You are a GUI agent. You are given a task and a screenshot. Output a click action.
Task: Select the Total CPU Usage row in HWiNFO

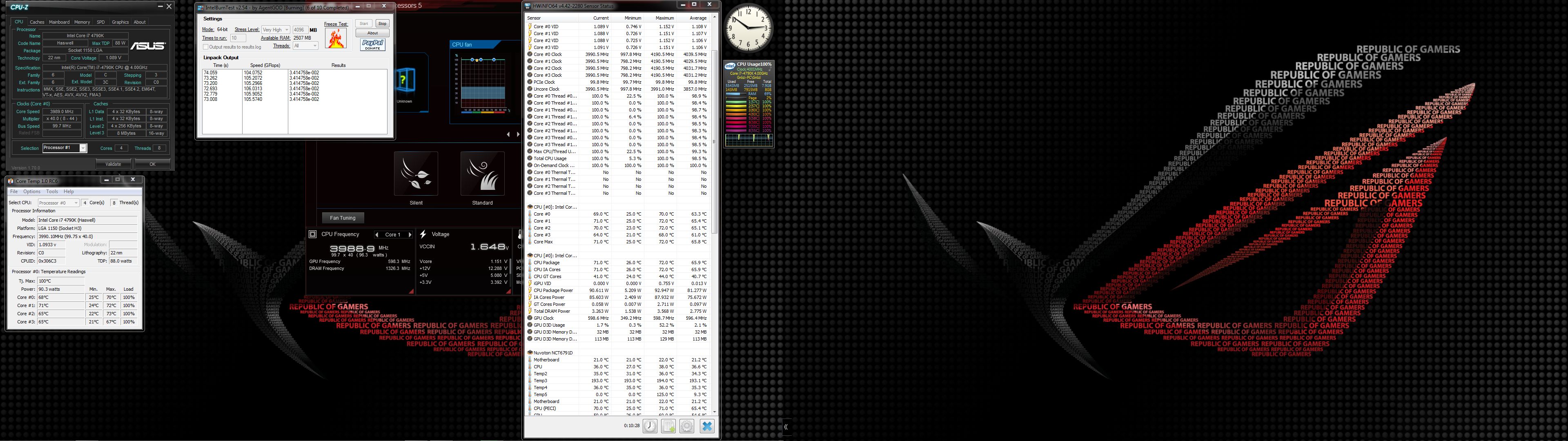pyautogui.click(x=617, y=158)
